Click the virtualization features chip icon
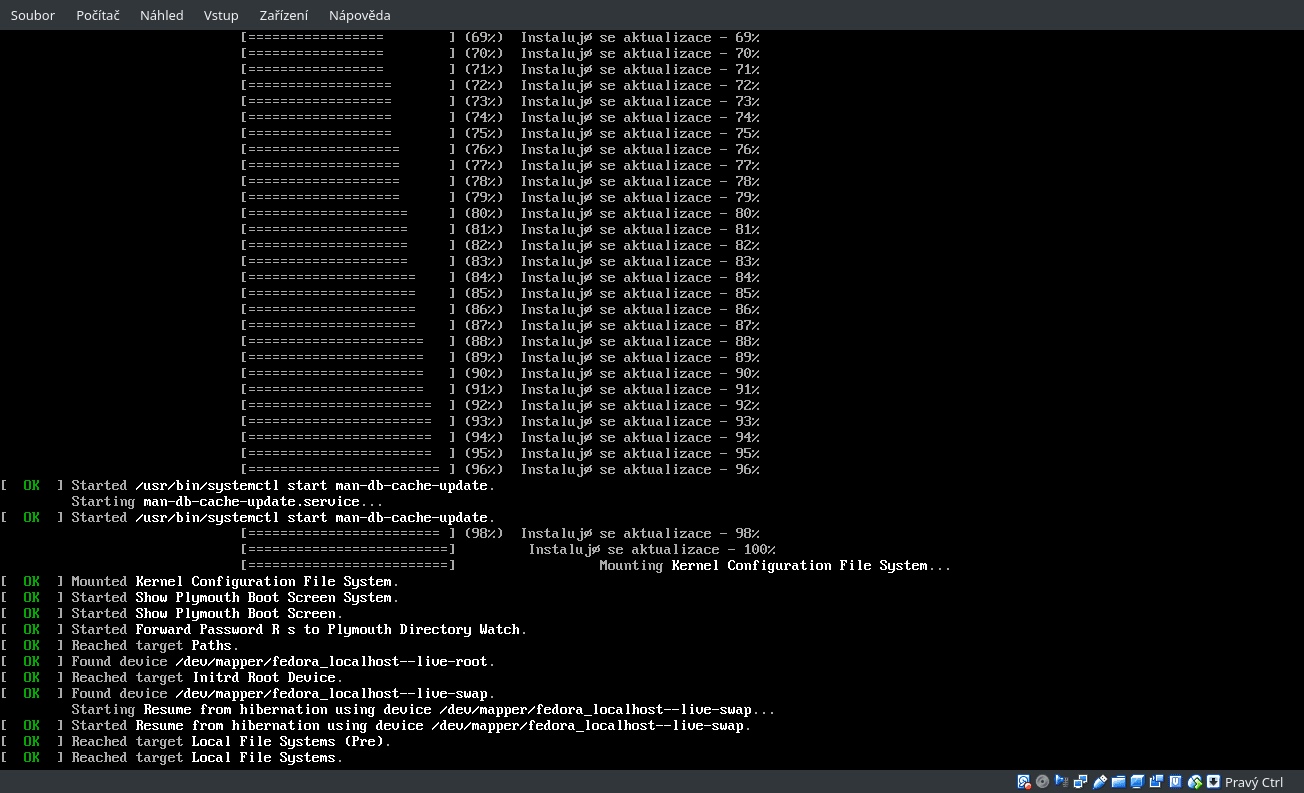1304x793 pixels. [x=1176, y=781]
